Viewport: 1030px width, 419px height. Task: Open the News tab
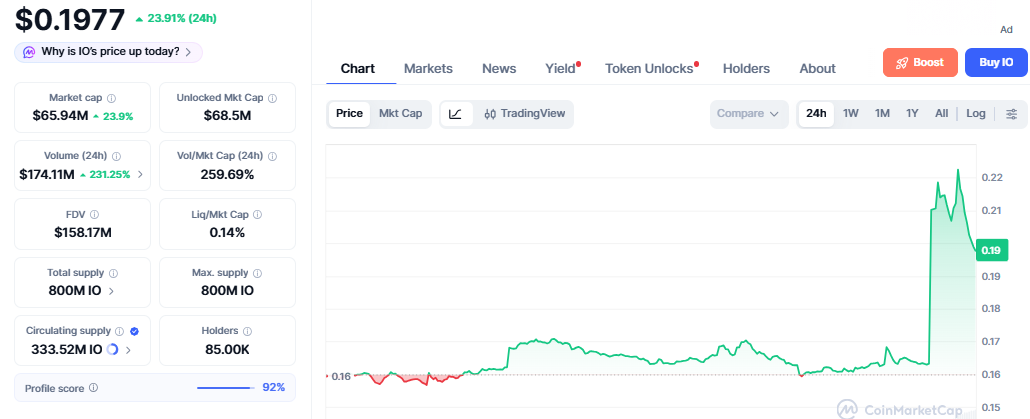(499, 68)
